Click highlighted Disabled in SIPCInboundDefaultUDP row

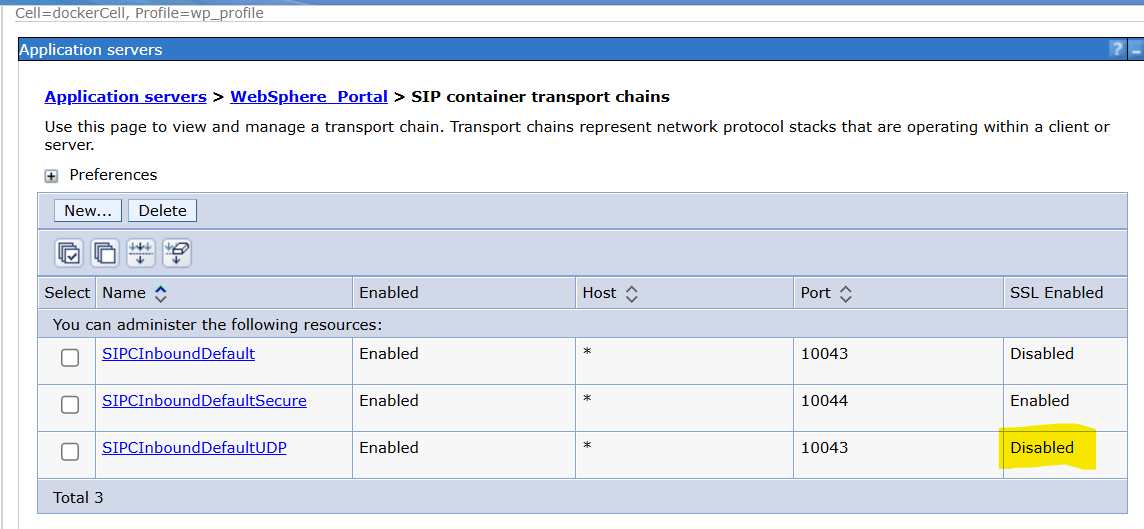(x=1042, y=447)
